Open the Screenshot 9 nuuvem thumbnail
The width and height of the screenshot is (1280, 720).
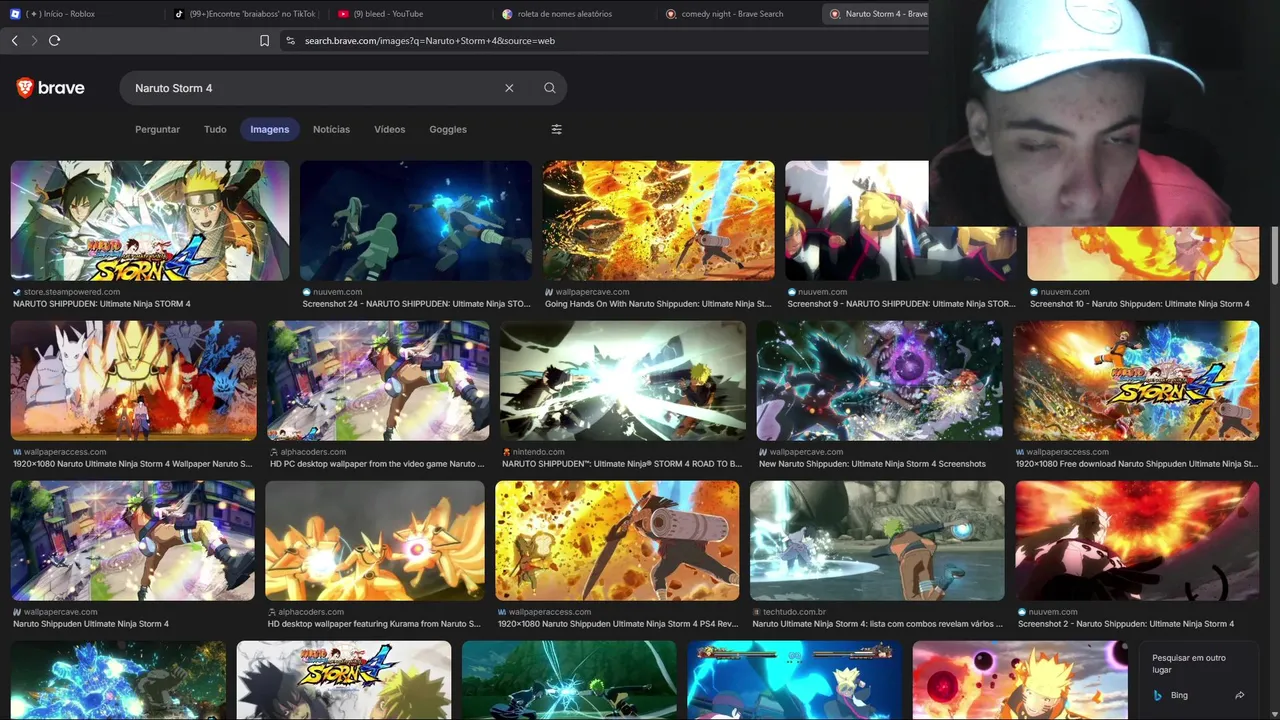click(857, 220)
